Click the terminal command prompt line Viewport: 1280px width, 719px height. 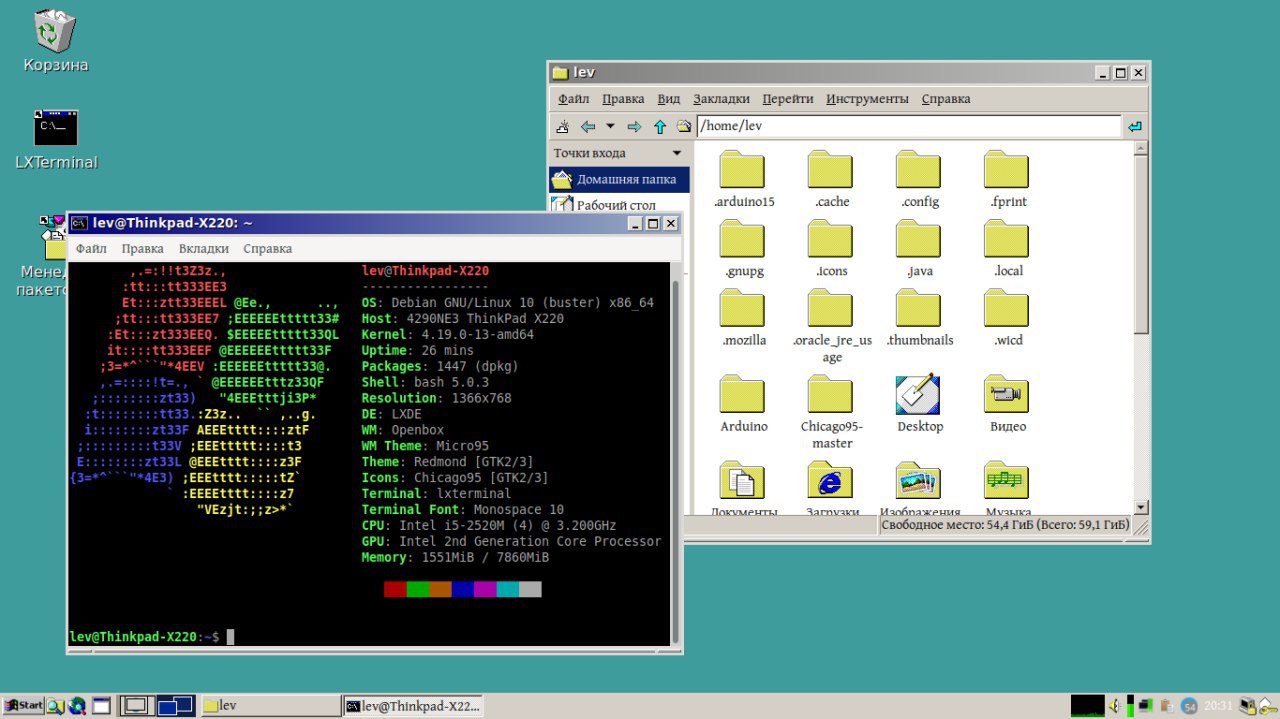point(369,636)
